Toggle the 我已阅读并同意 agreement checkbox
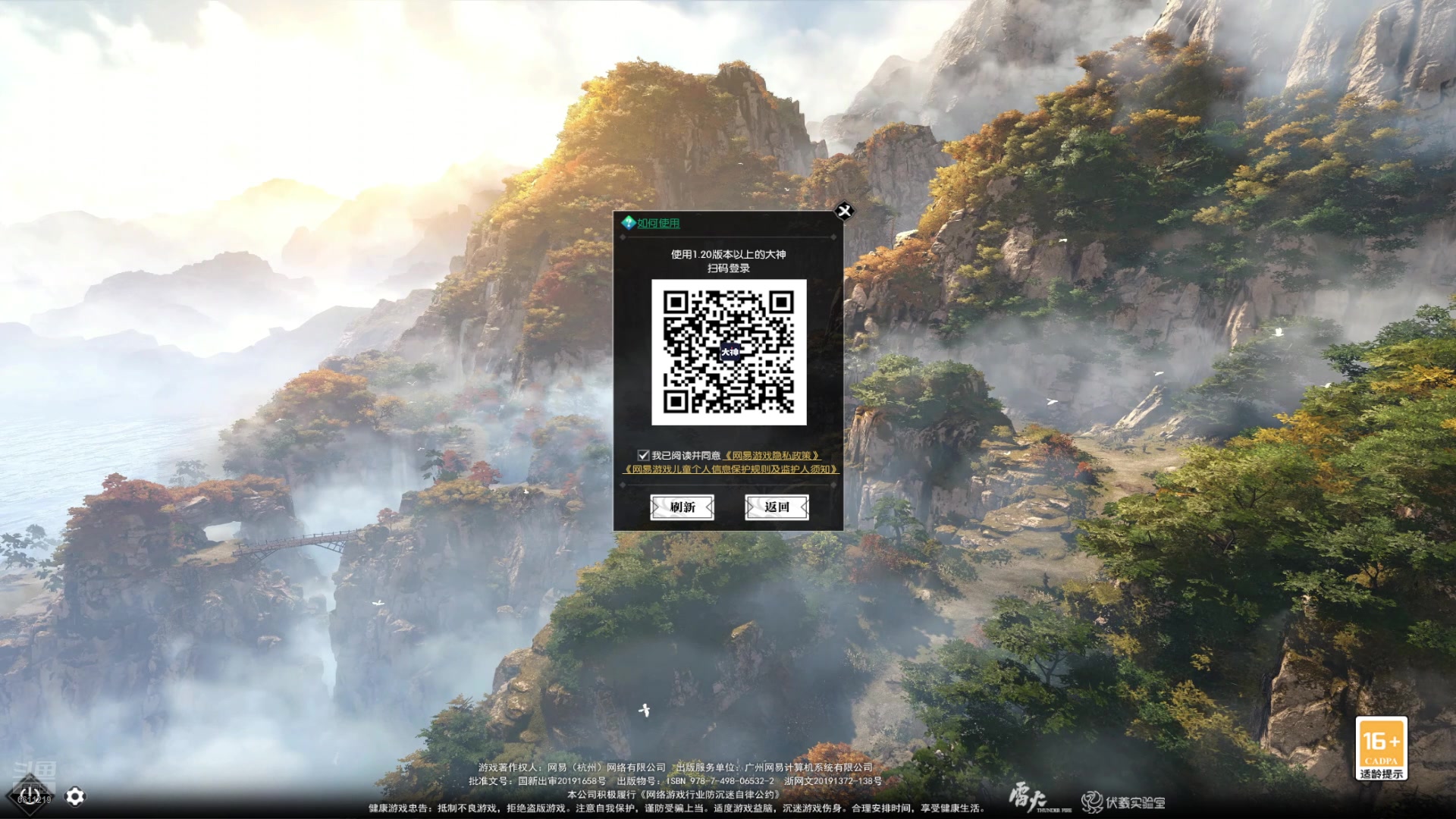 point(643,455)
